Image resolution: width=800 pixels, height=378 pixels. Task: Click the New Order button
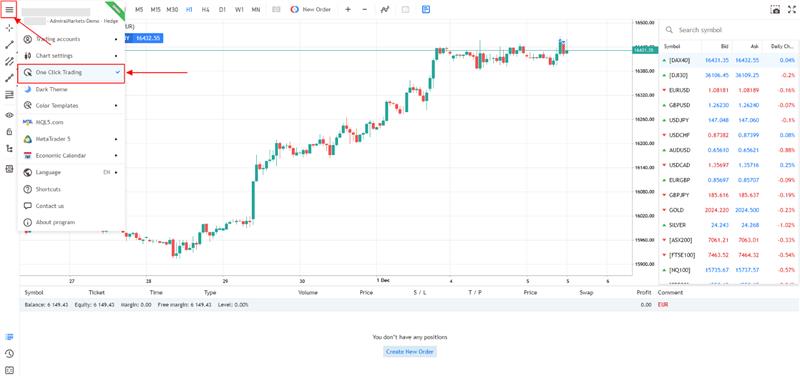[x=311, y=9]
